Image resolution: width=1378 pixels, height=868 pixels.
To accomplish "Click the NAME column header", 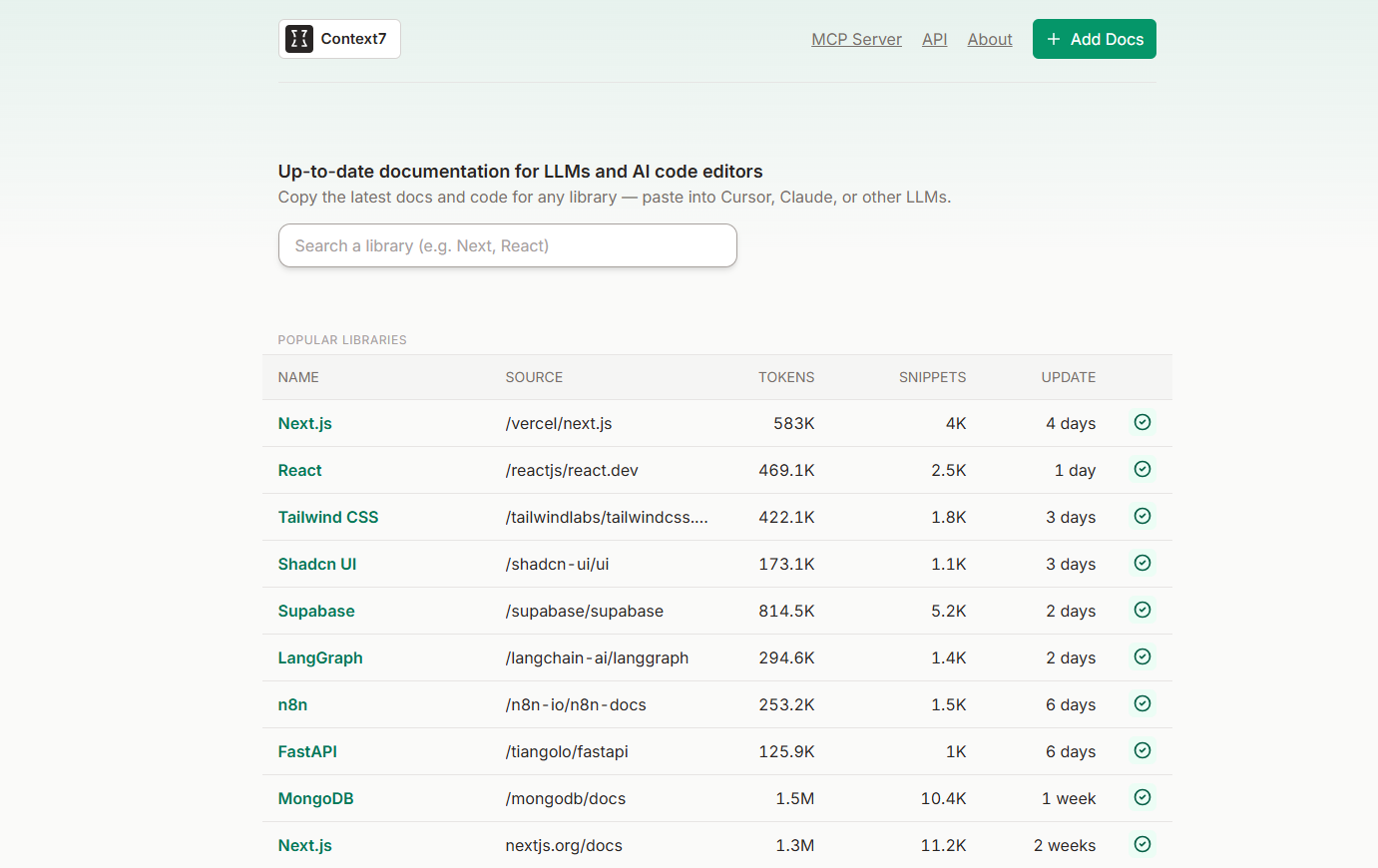I will pos(298,377).
